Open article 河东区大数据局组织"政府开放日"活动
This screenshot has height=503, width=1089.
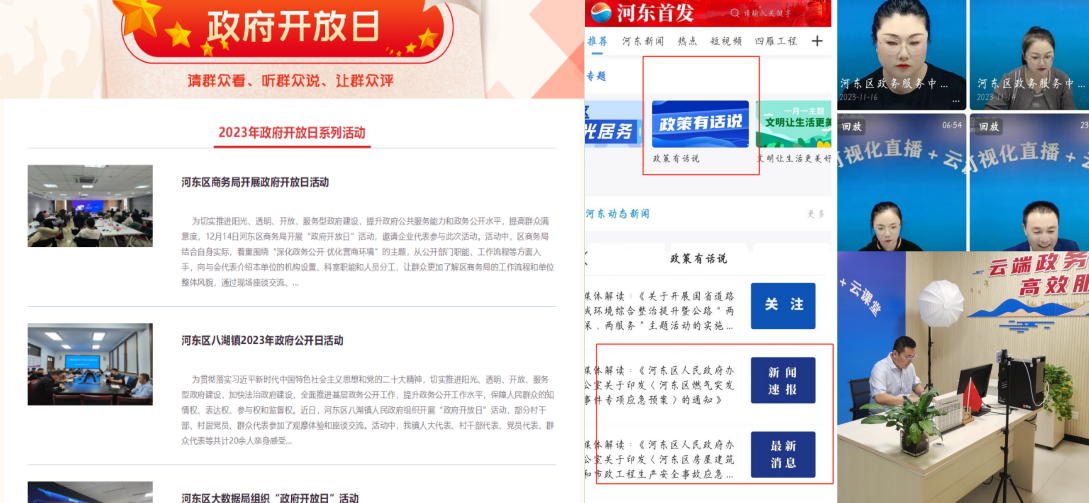[x=269, y=497]
